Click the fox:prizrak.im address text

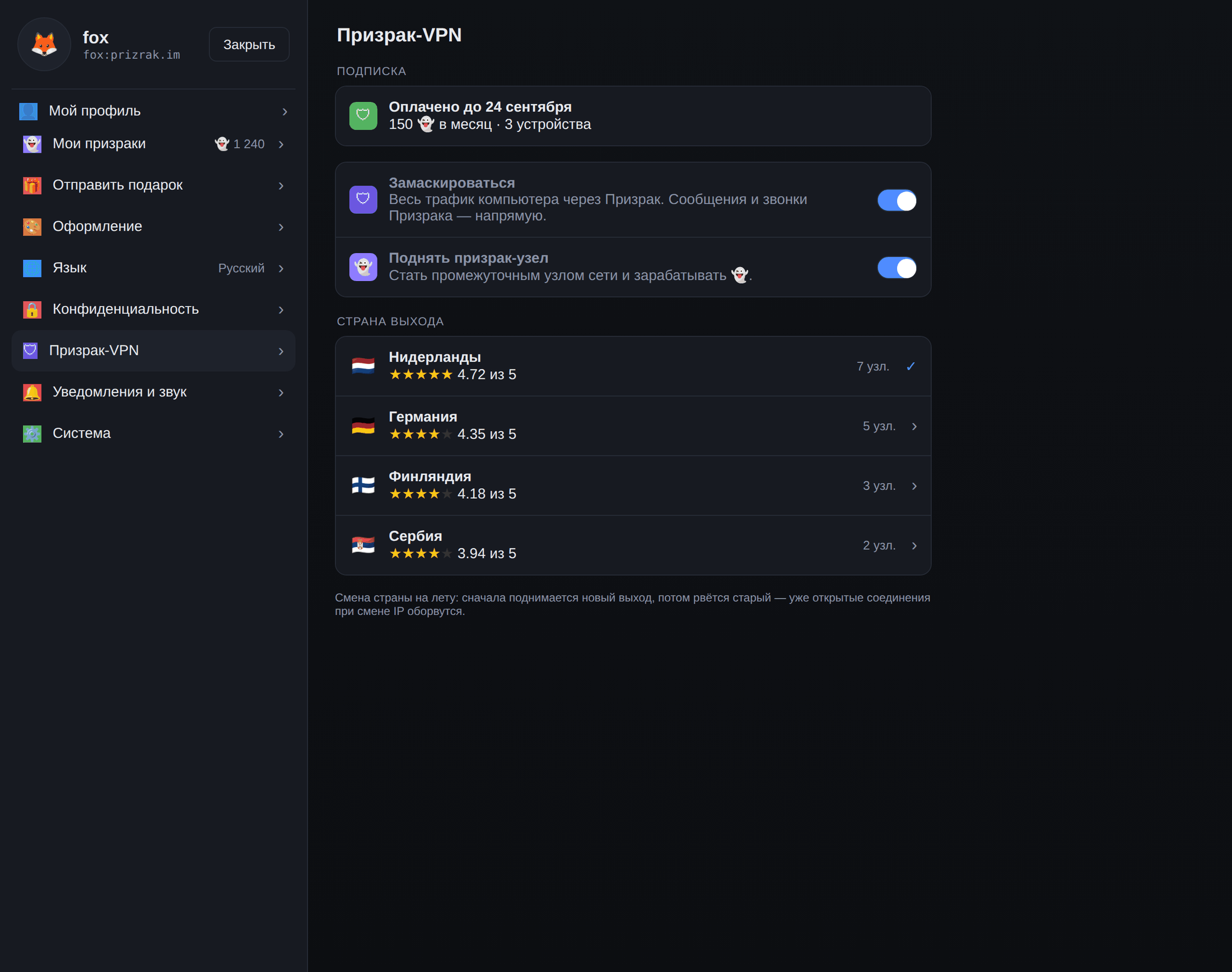(132, 55)
